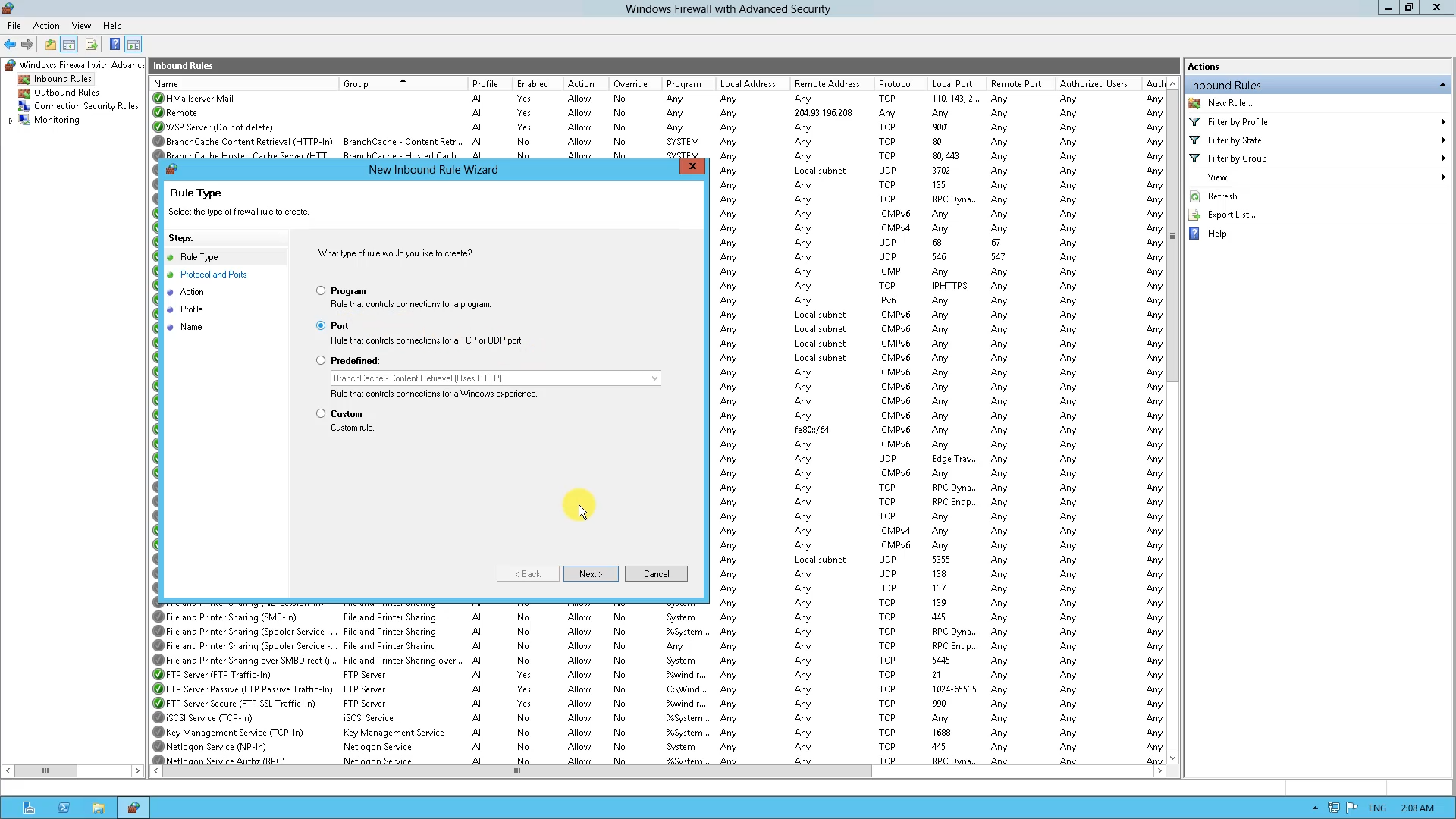The image size is (1456, 819).
Task: Click the Refresh icon in Actions pane
Action: (x=1195, y=196)
